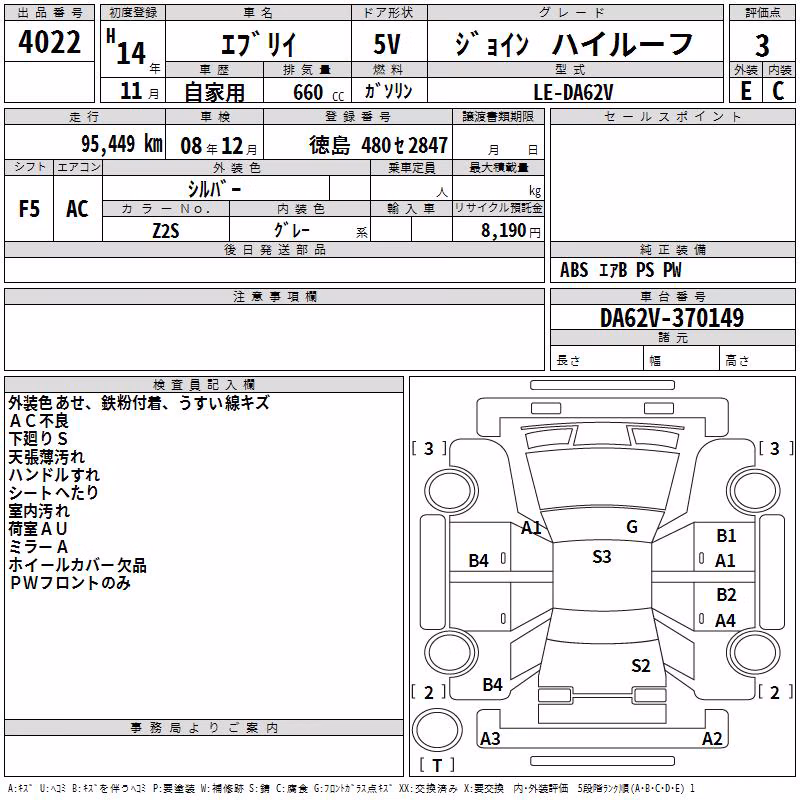Viewport: 800px width, 800px height.
Task: Click the rear-left wheel on the diagram
Action: (x=450, y=653)
